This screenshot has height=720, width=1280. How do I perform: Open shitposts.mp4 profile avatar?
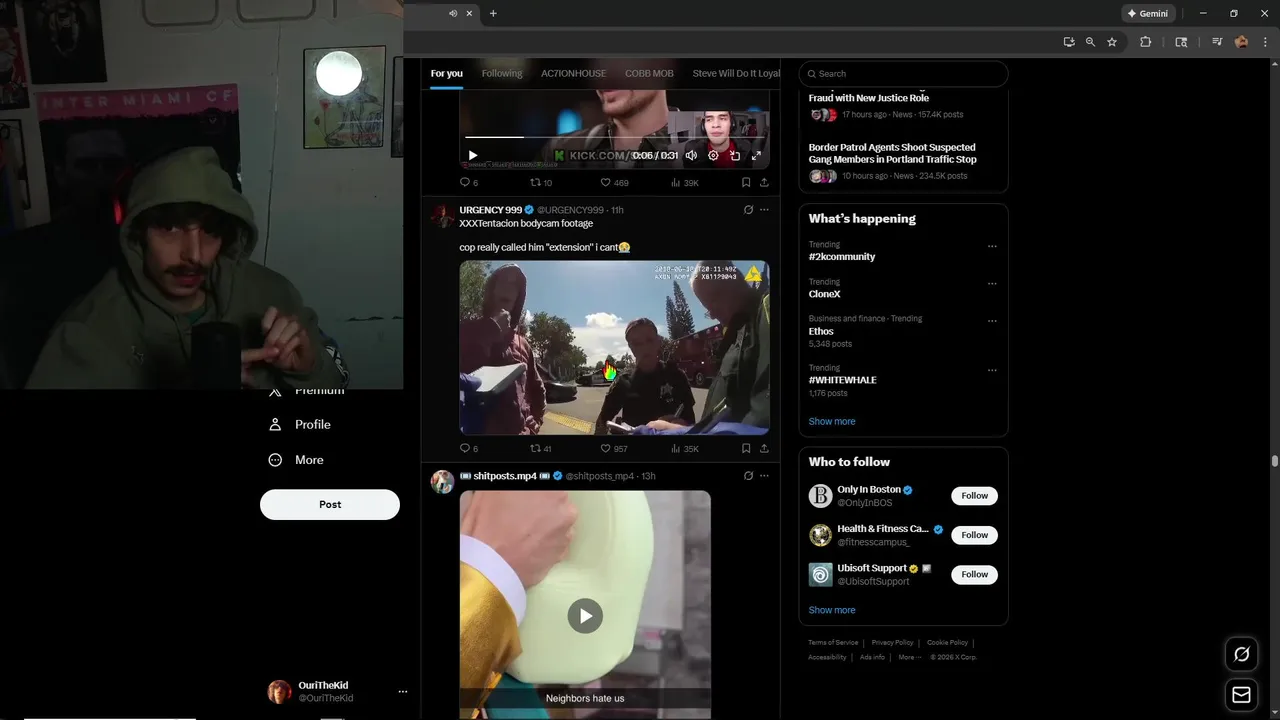click(x=442, y=482)
